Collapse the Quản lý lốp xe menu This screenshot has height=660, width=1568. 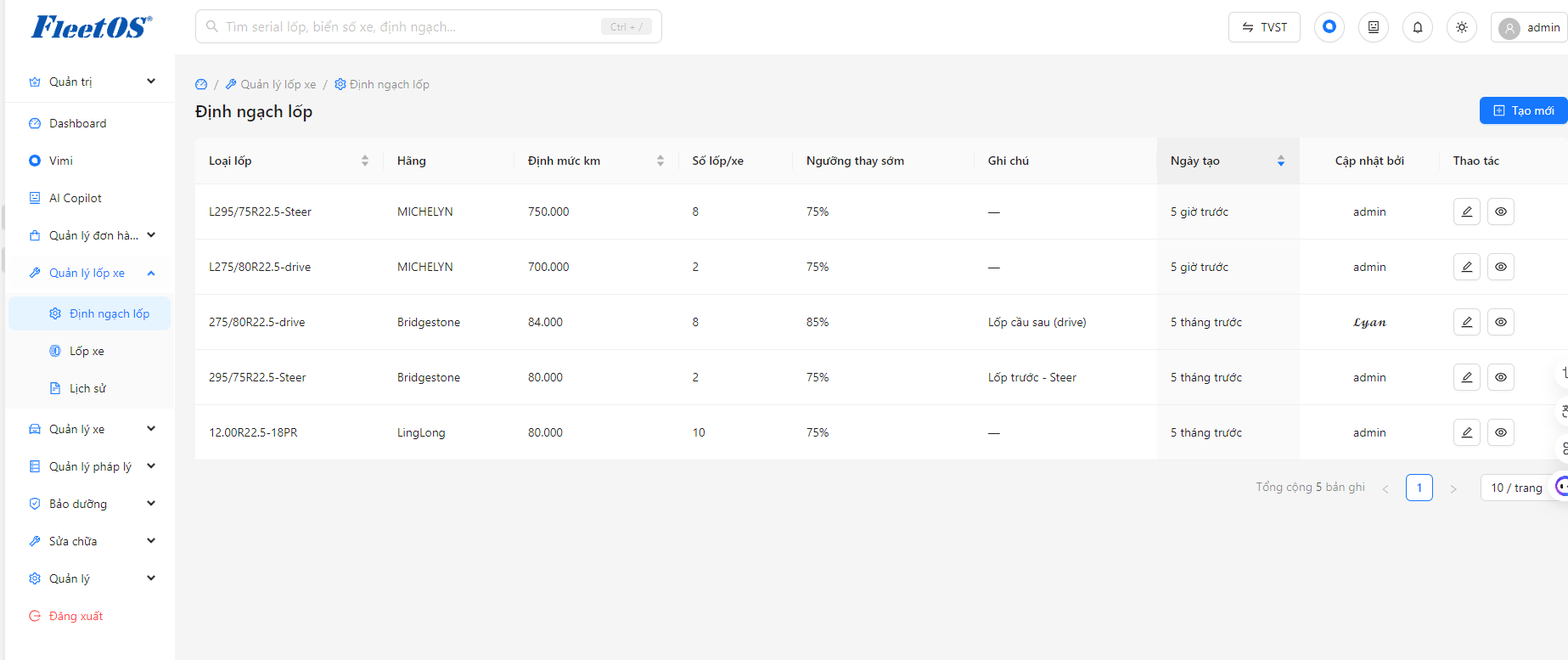[92, 273]
